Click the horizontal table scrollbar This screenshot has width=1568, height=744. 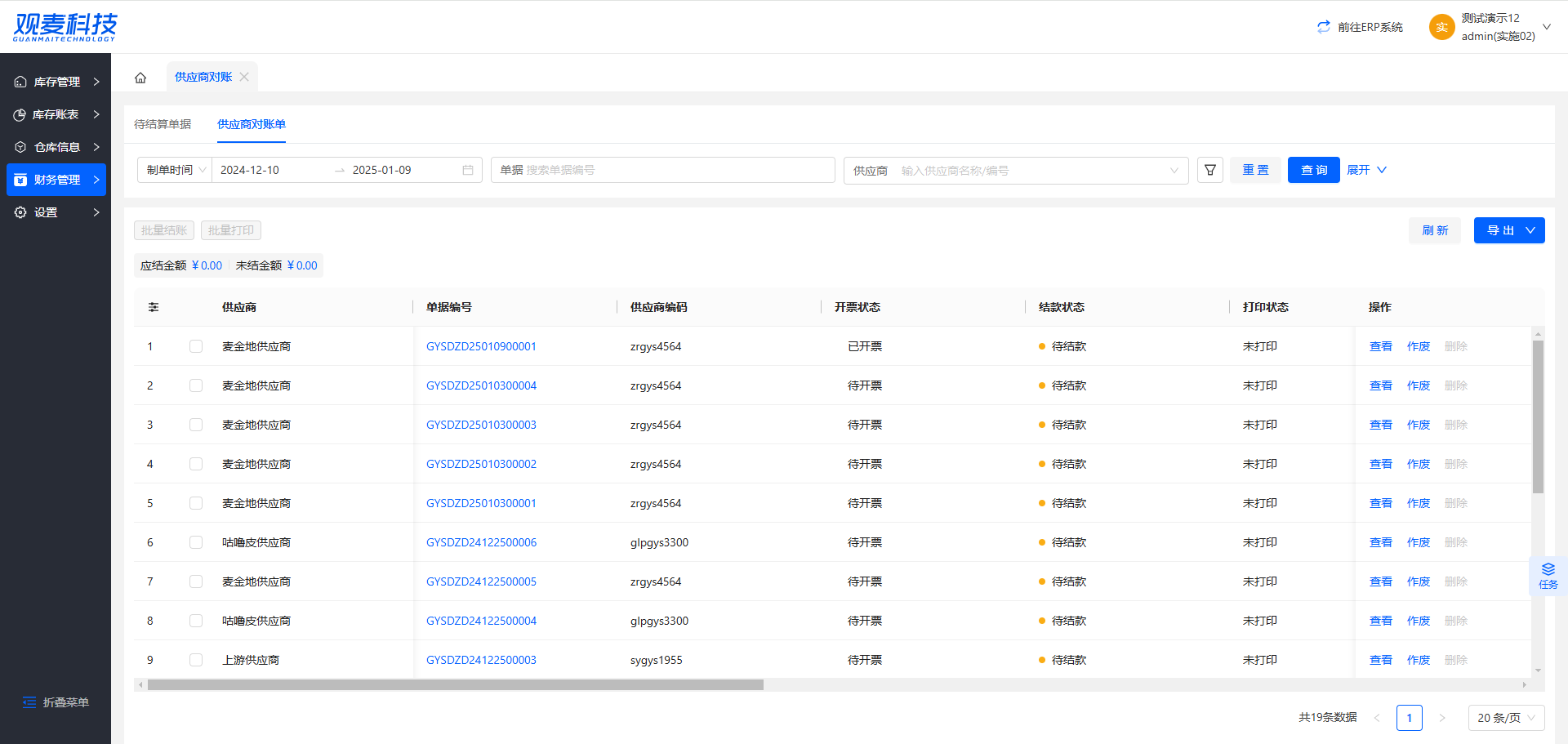click(x=455, y=685)
